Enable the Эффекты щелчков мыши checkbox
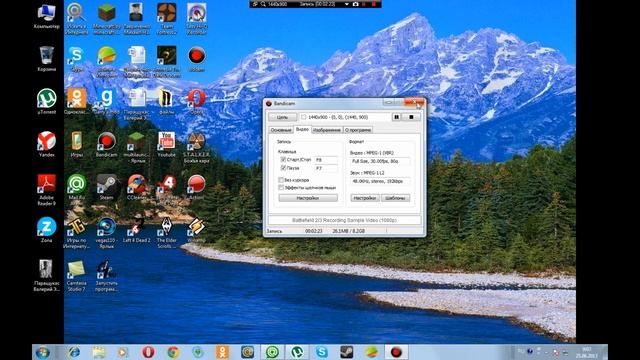Screen dimensions: 640x360 coord(281,187)
